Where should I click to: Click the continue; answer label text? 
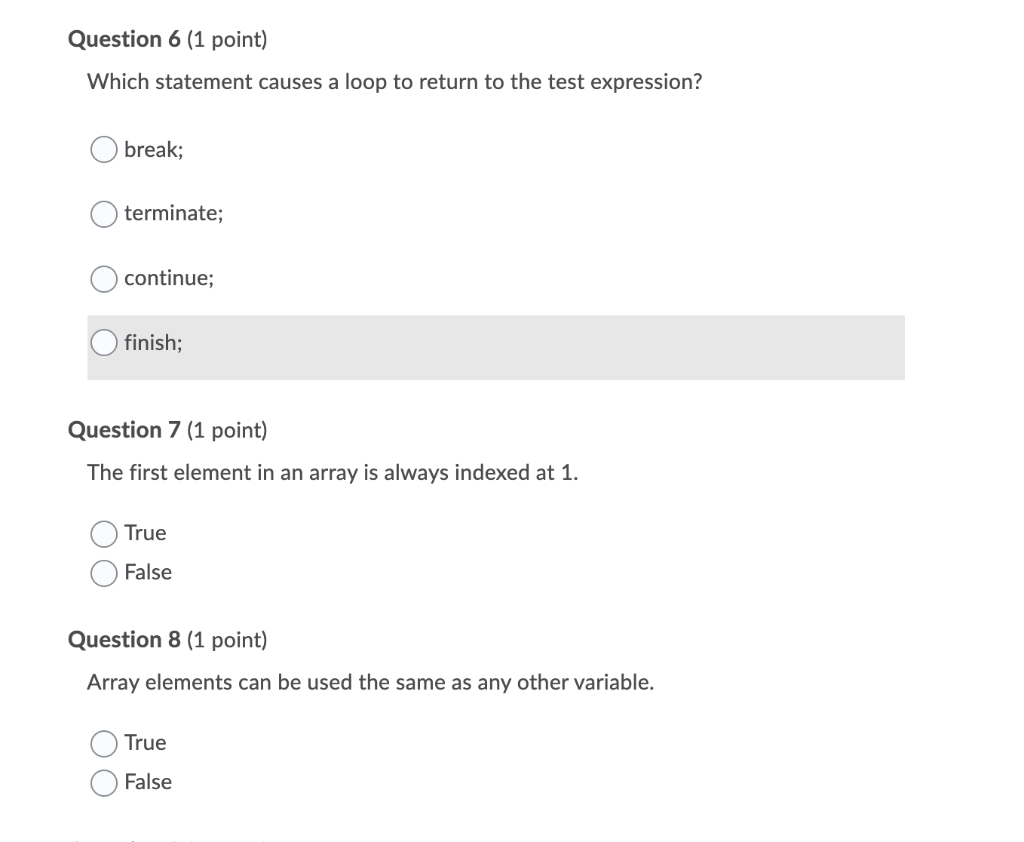click(x=168, y=278)
